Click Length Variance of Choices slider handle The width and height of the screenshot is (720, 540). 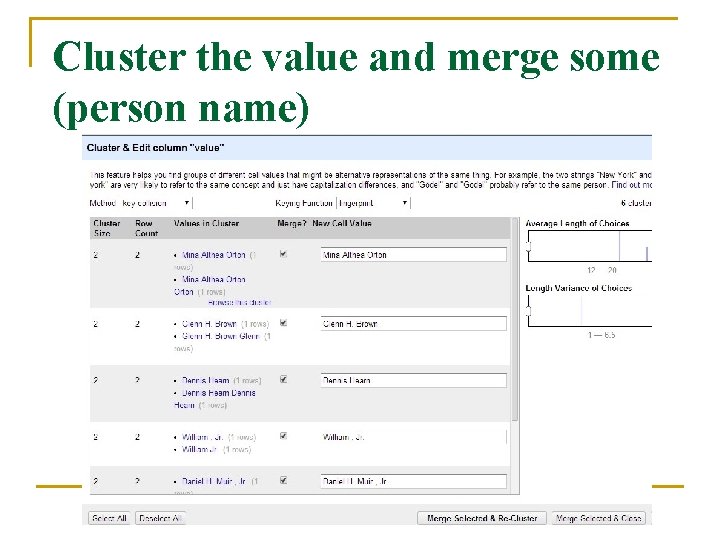click(x=529, y=311)
